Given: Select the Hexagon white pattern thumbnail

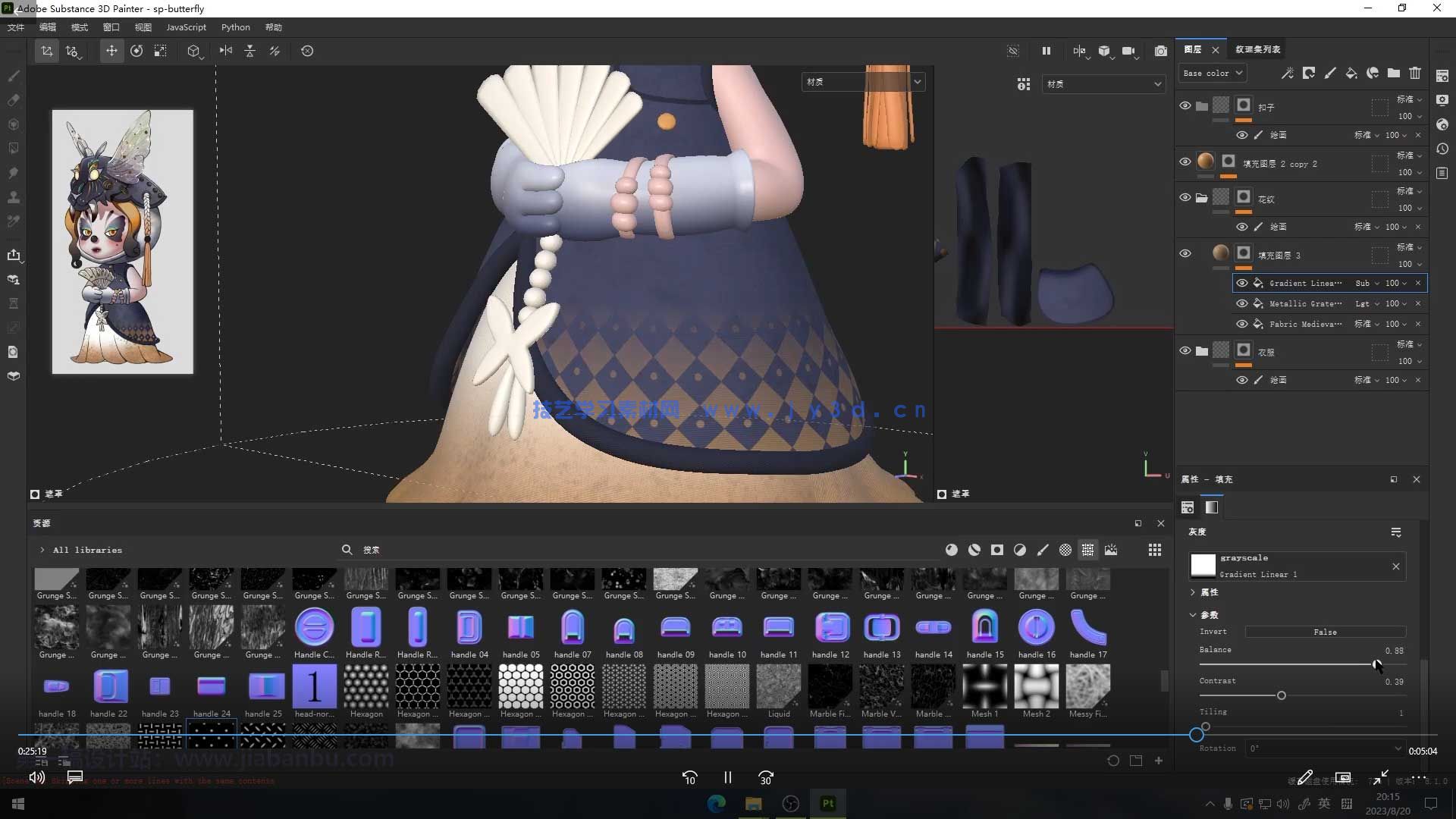Looking at the screenshot, I should coord(520,686).
